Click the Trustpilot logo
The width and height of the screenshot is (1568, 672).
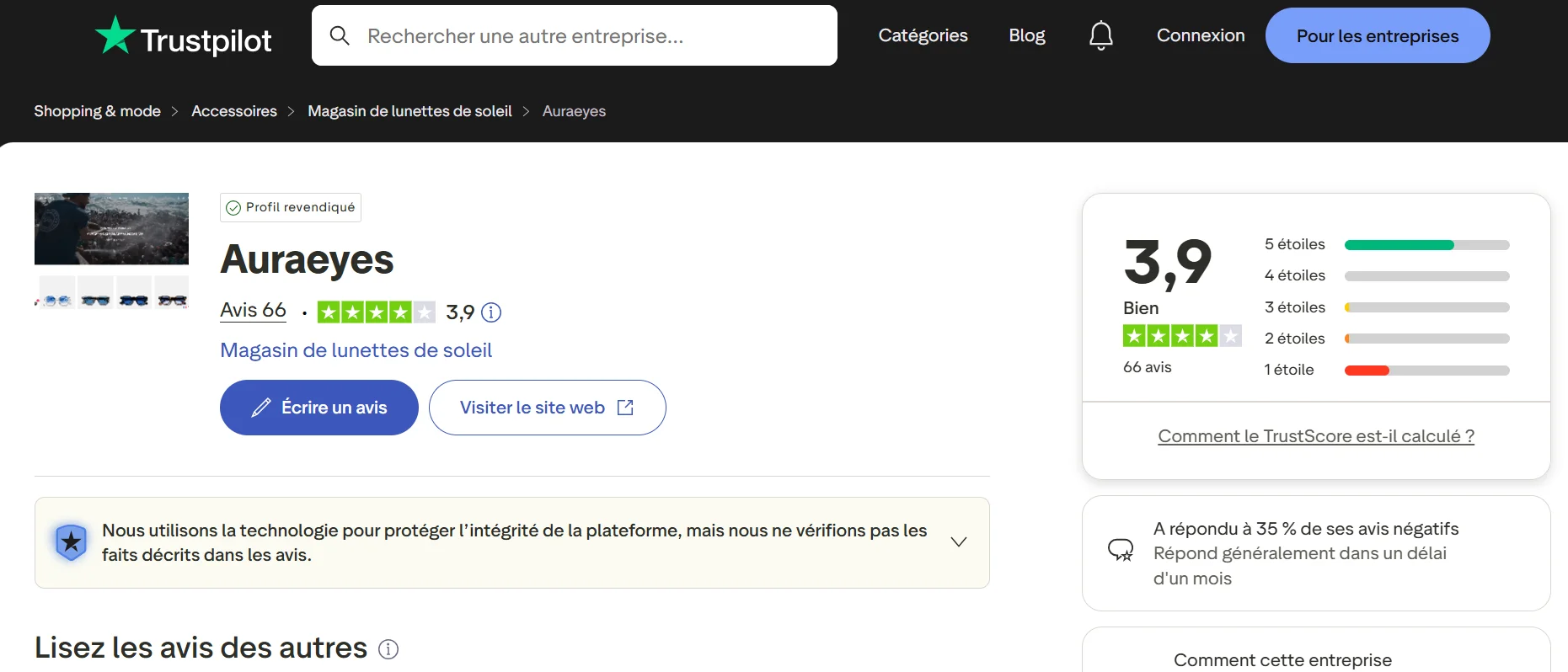pos(183,37)
